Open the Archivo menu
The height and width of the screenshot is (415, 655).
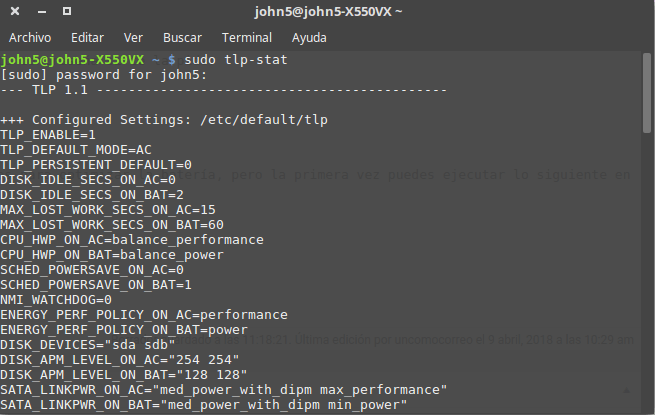pos(30,38)
